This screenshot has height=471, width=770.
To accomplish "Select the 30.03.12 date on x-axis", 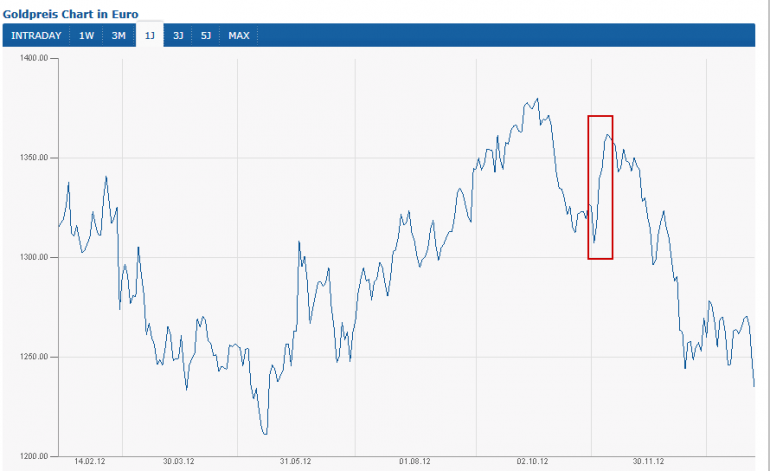I will pyautogui.click(x=179, y=462).
